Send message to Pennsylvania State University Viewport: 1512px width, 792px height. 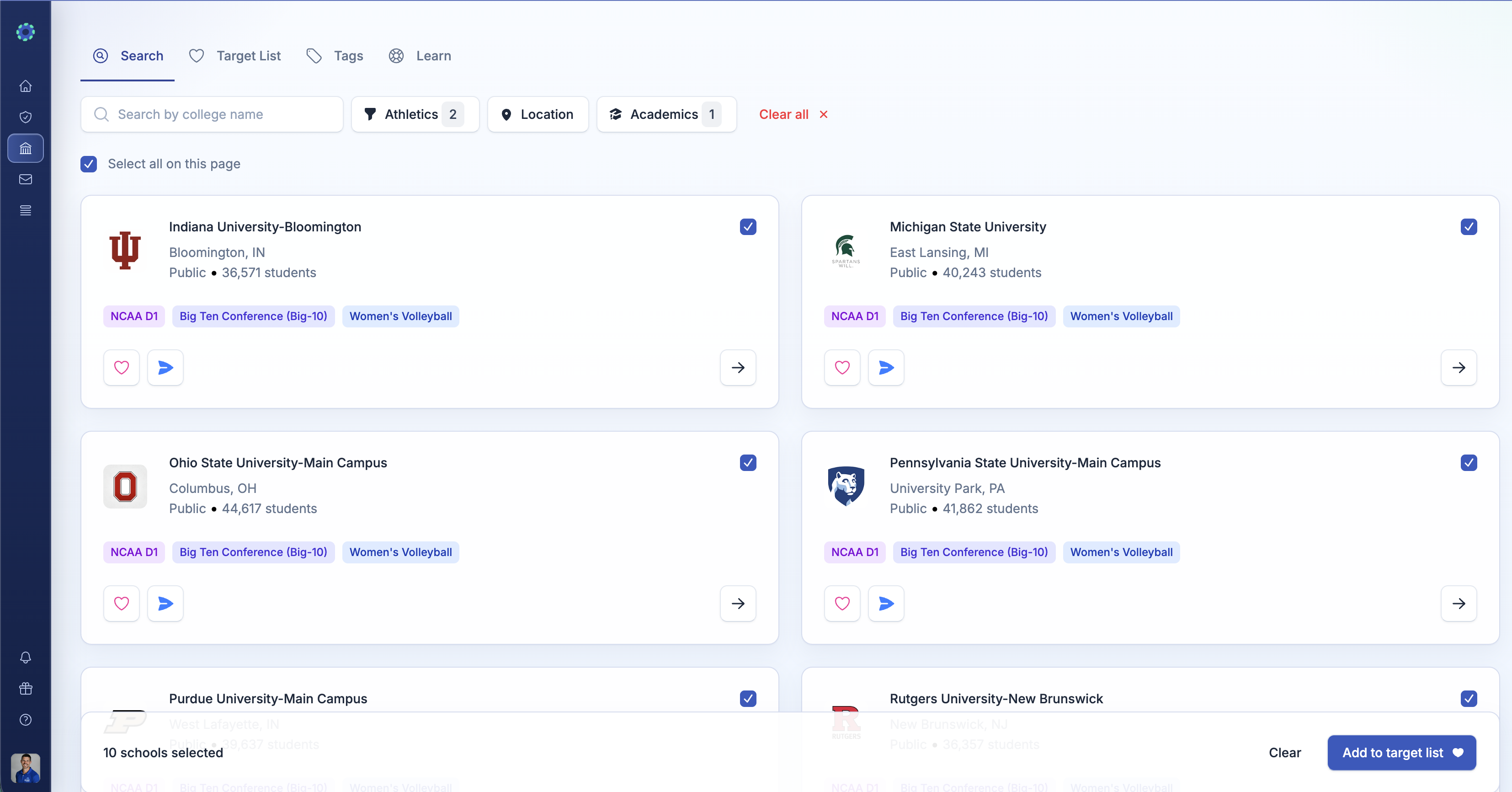pos(886,604)
